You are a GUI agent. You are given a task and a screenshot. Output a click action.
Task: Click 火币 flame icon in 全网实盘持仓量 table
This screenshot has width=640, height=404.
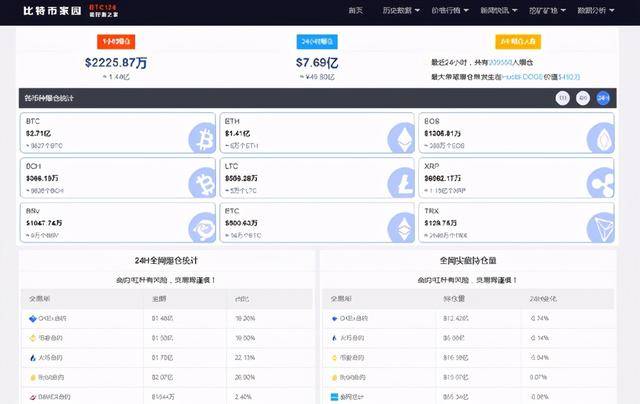(334, 338)
